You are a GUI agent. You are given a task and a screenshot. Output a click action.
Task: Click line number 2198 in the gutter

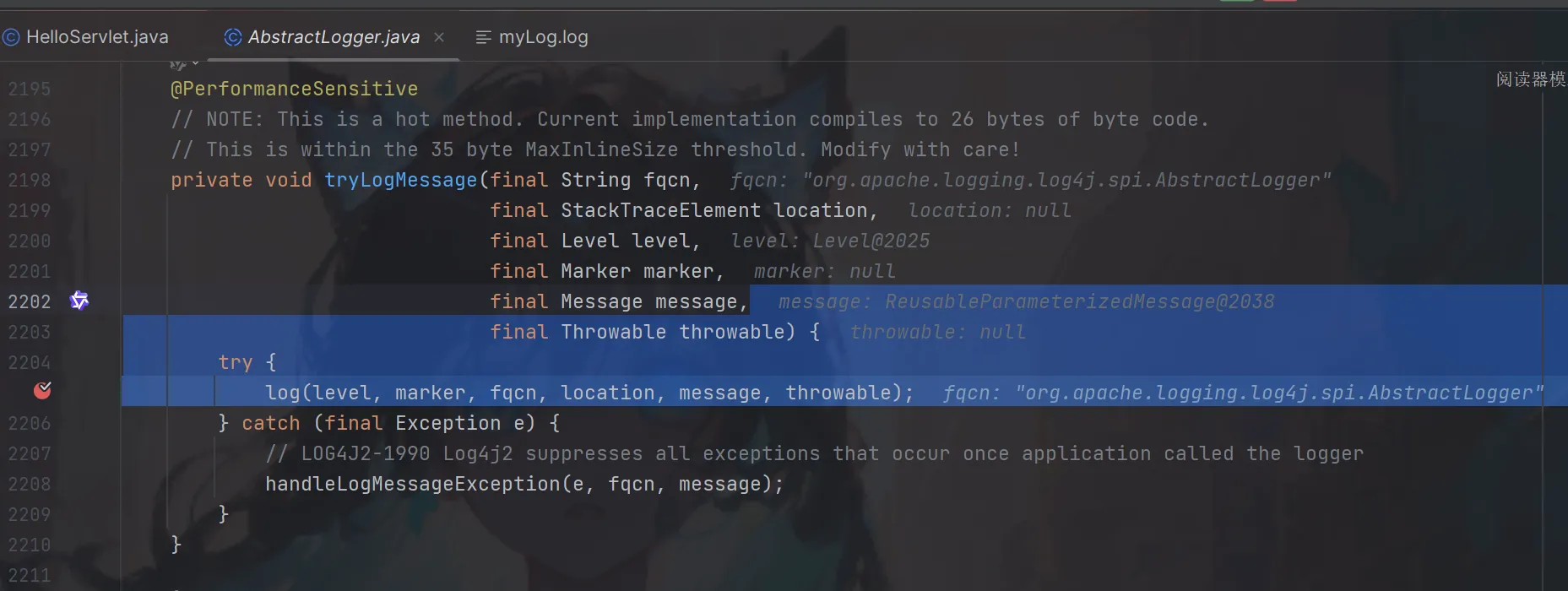point(30,180)
